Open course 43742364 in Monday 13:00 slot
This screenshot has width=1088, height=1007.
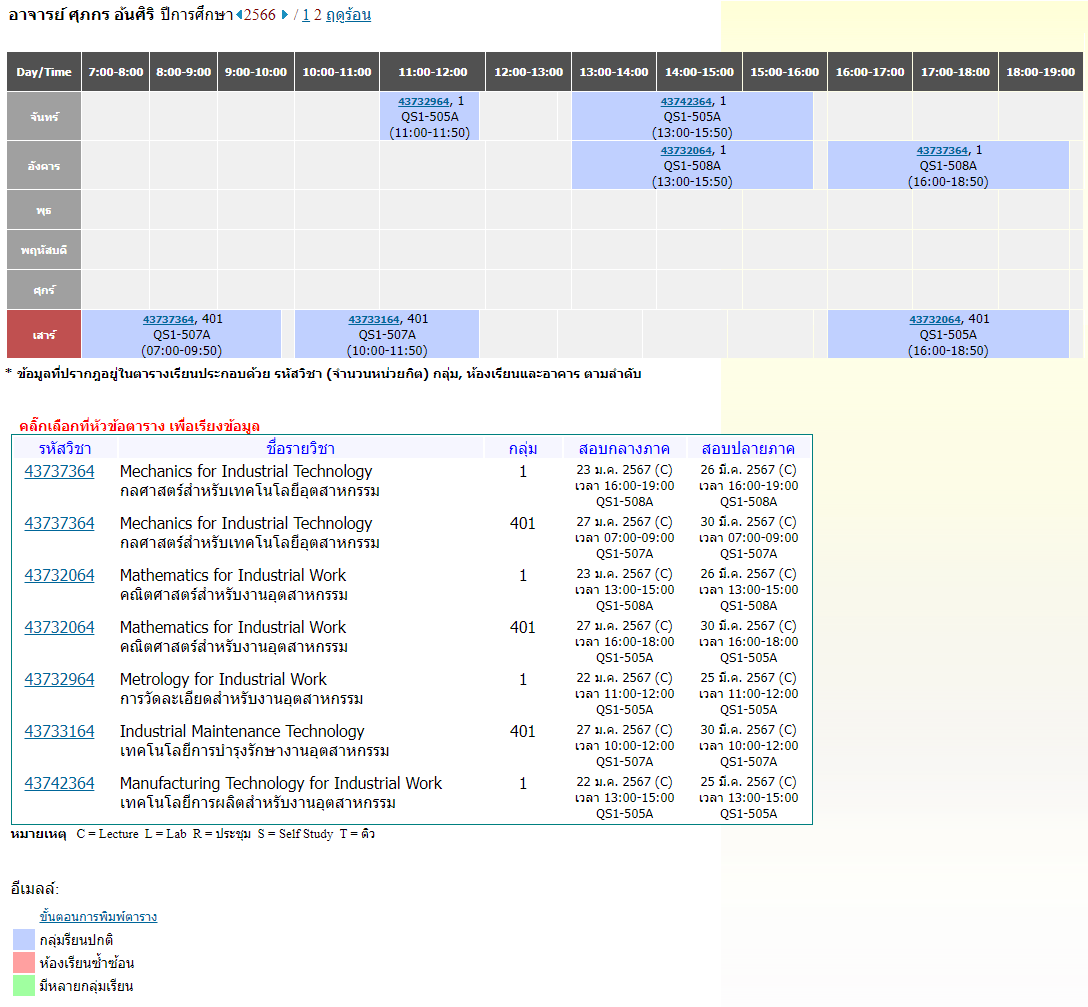pyautogui.click(x=686, y=101)
